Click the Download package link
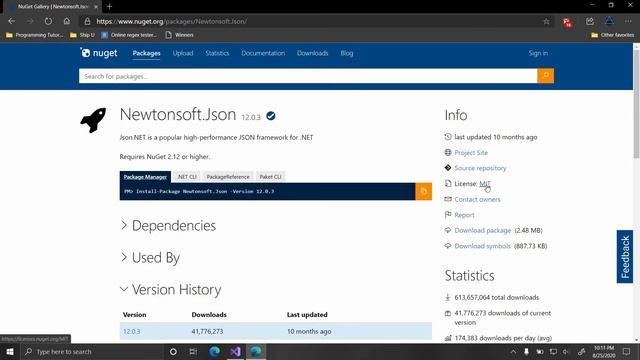This screenshot has width=640, height=360. 482,231
